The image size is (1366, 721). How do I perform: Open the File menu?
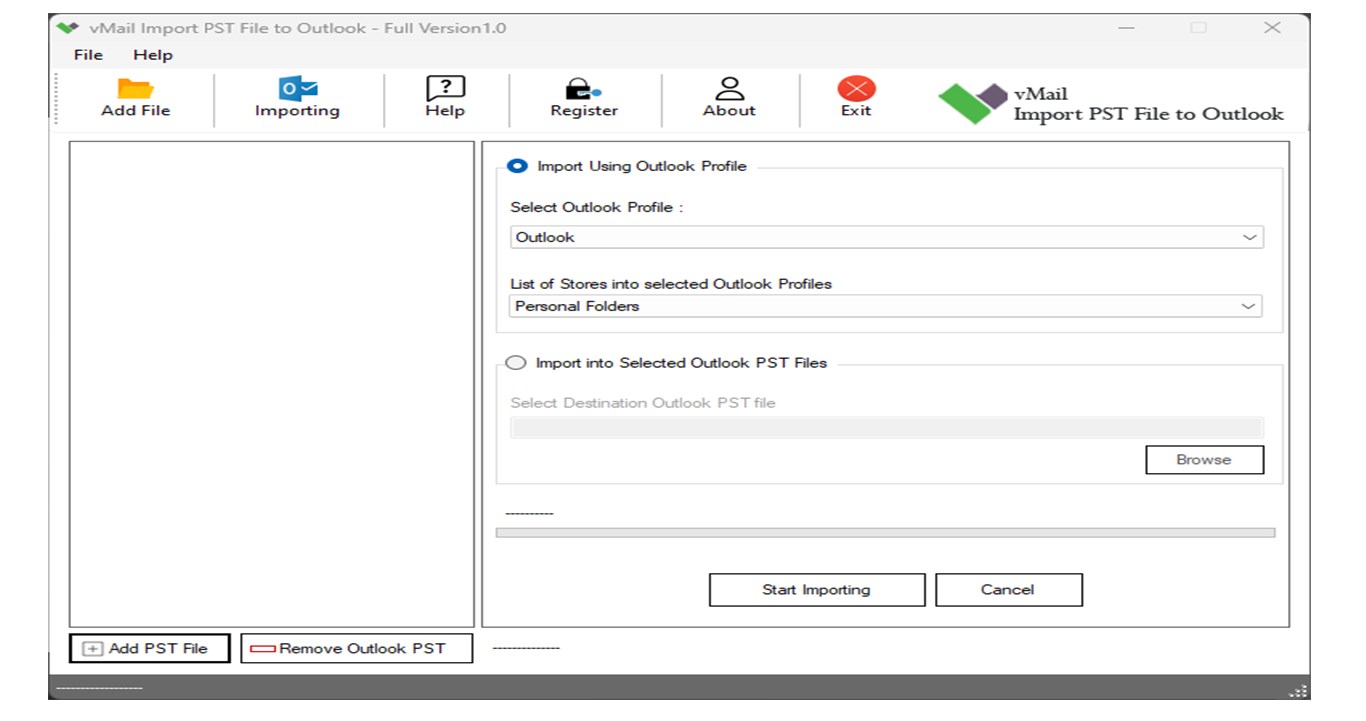88,55
